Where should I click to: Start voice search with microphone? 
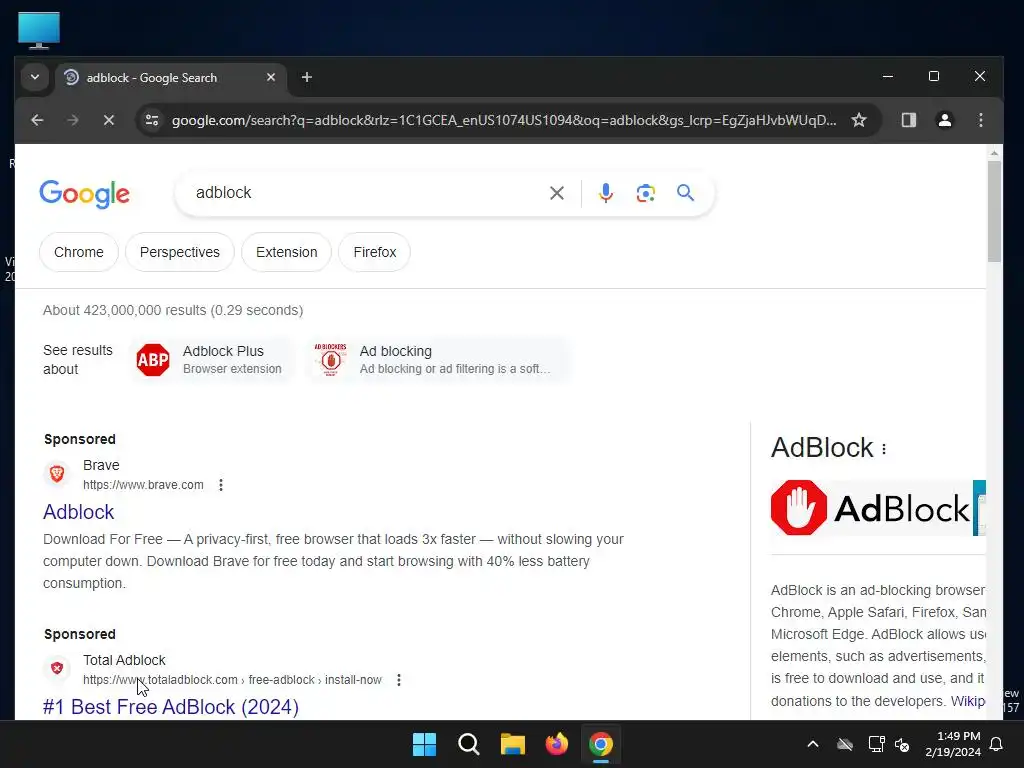(x=605, y=193)
